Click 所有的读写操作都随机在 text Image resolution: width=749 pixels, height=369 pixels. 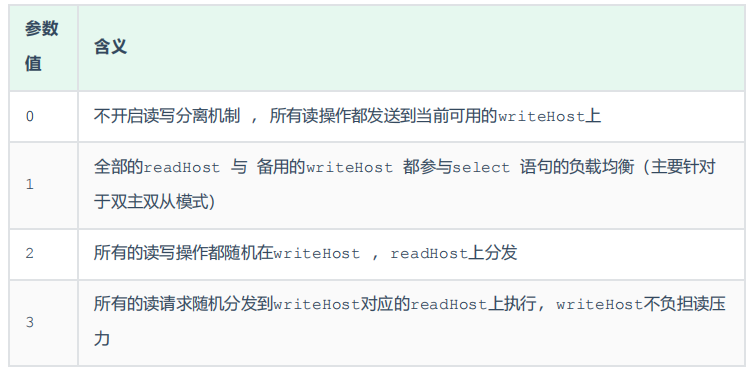(x=183, y=253)
